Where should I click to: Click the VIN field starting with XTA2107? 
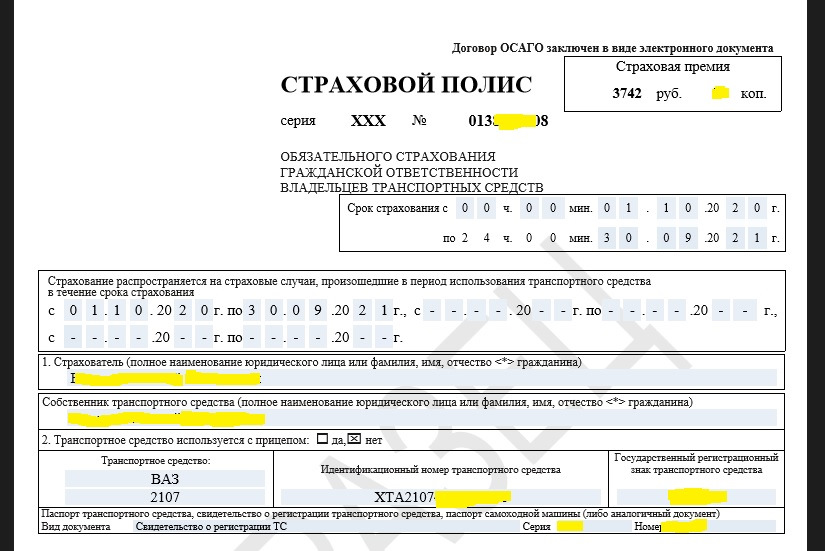(x=441, y=497)
